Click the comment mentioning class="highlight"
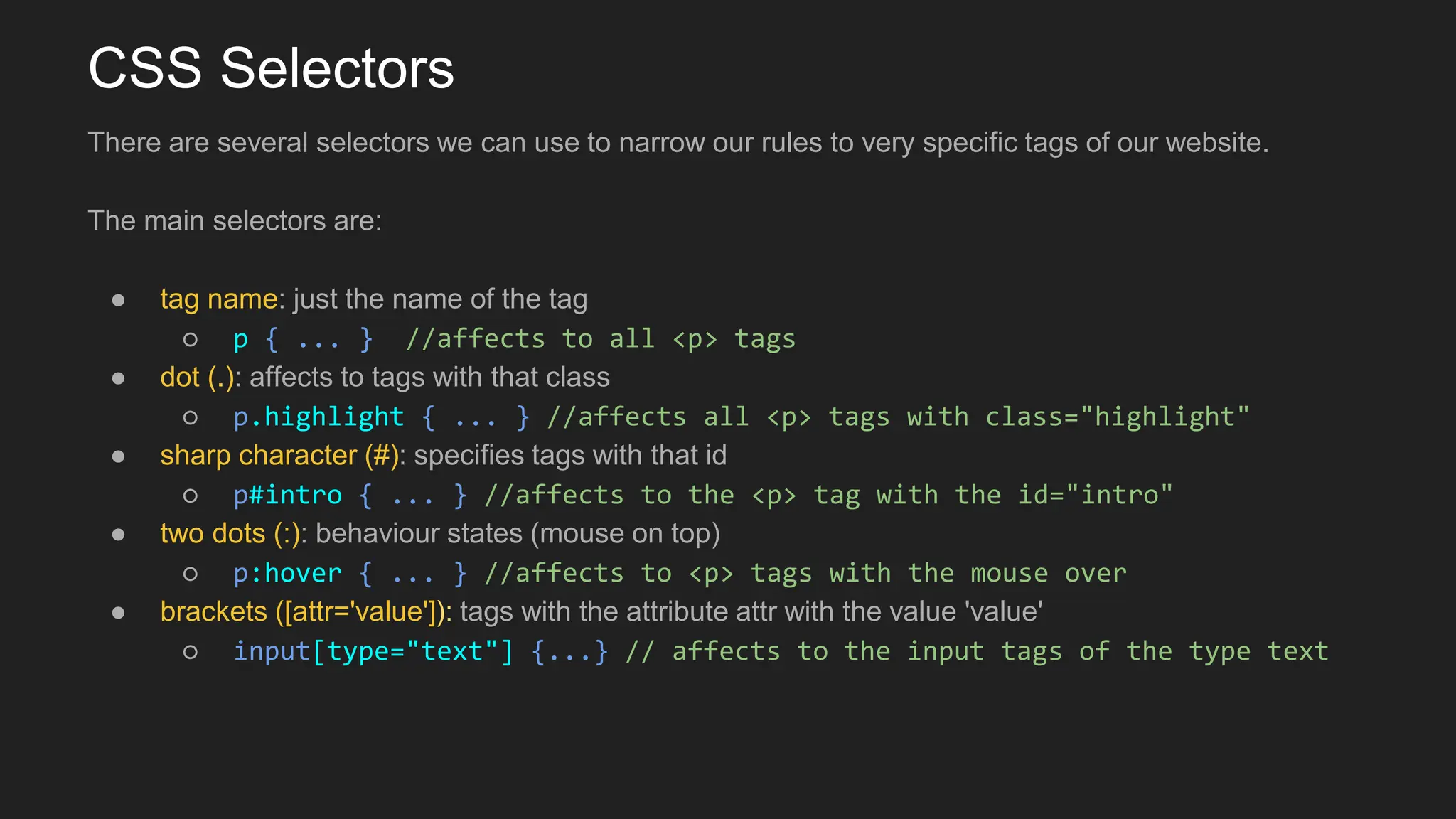The width and height of the screenshot is (1456, 819). click(898, 417)
